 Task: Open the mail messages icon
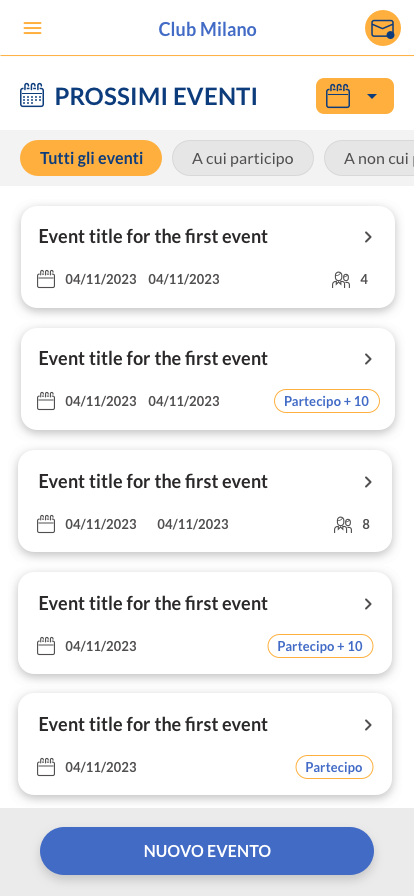[x=383, y=28]
